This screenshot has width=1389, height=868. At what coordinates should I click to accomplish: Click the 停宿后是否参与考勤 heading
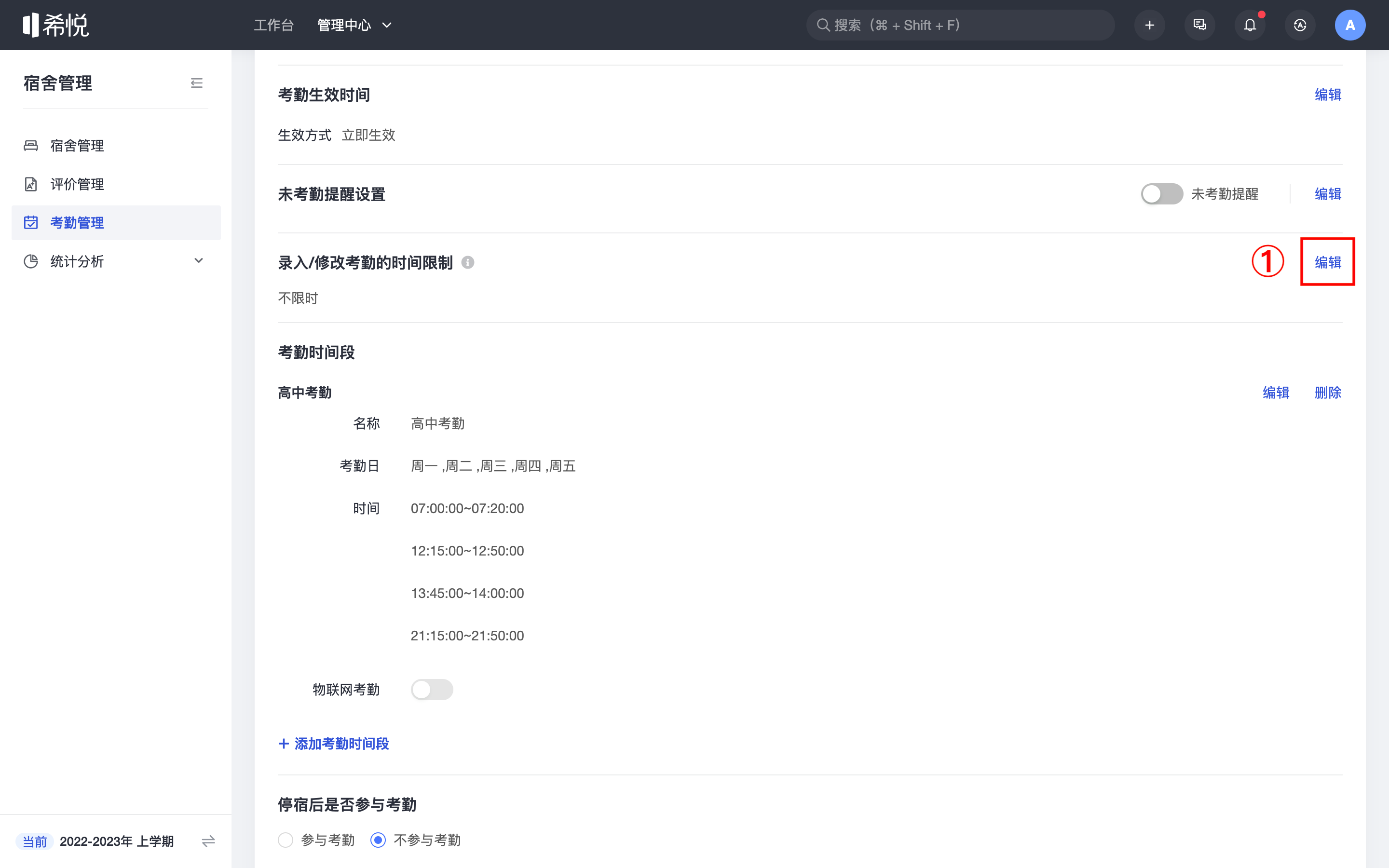point(347,804)
